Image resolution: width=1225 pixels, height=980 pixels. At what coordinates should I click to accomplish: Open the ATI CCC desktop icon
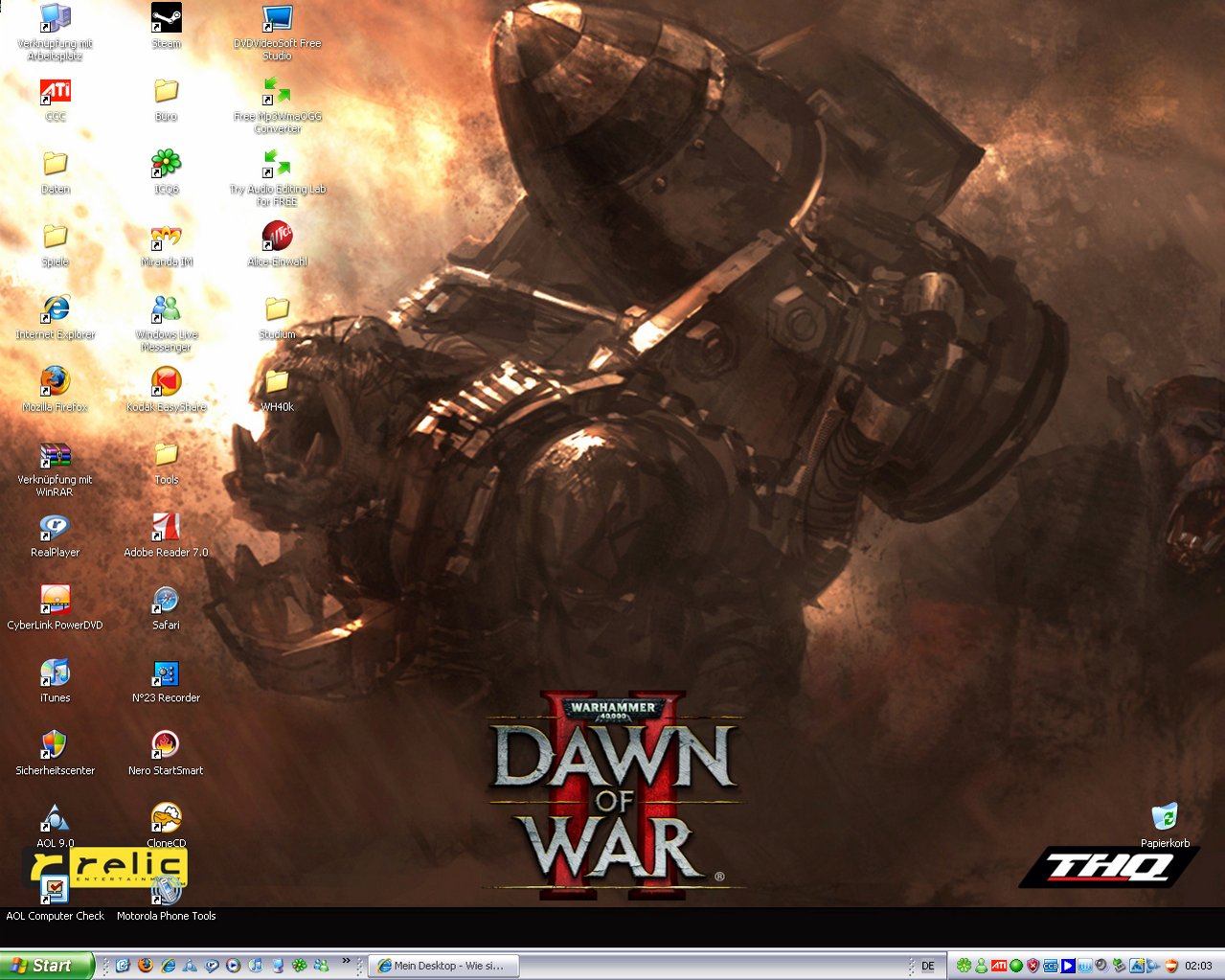click(56, 92)
